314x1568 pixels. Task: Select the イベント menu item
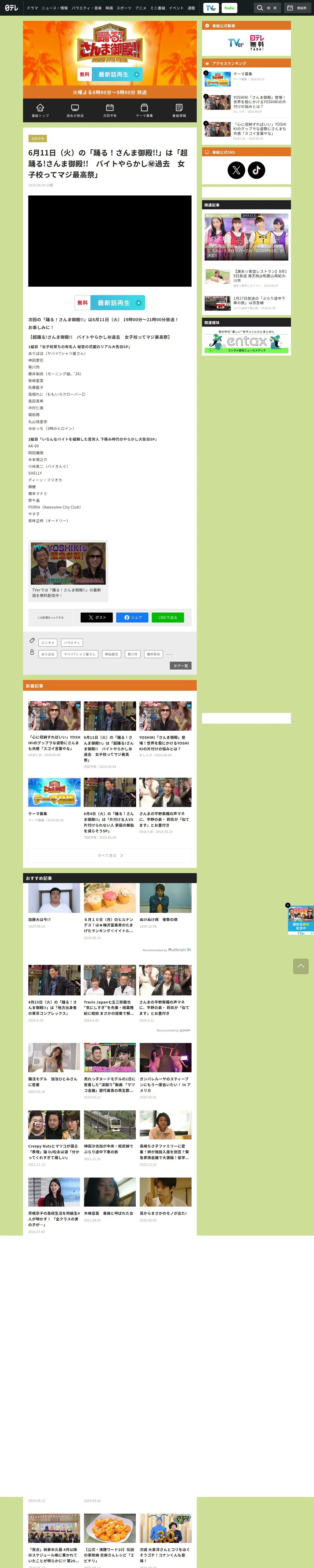(176, 8)
